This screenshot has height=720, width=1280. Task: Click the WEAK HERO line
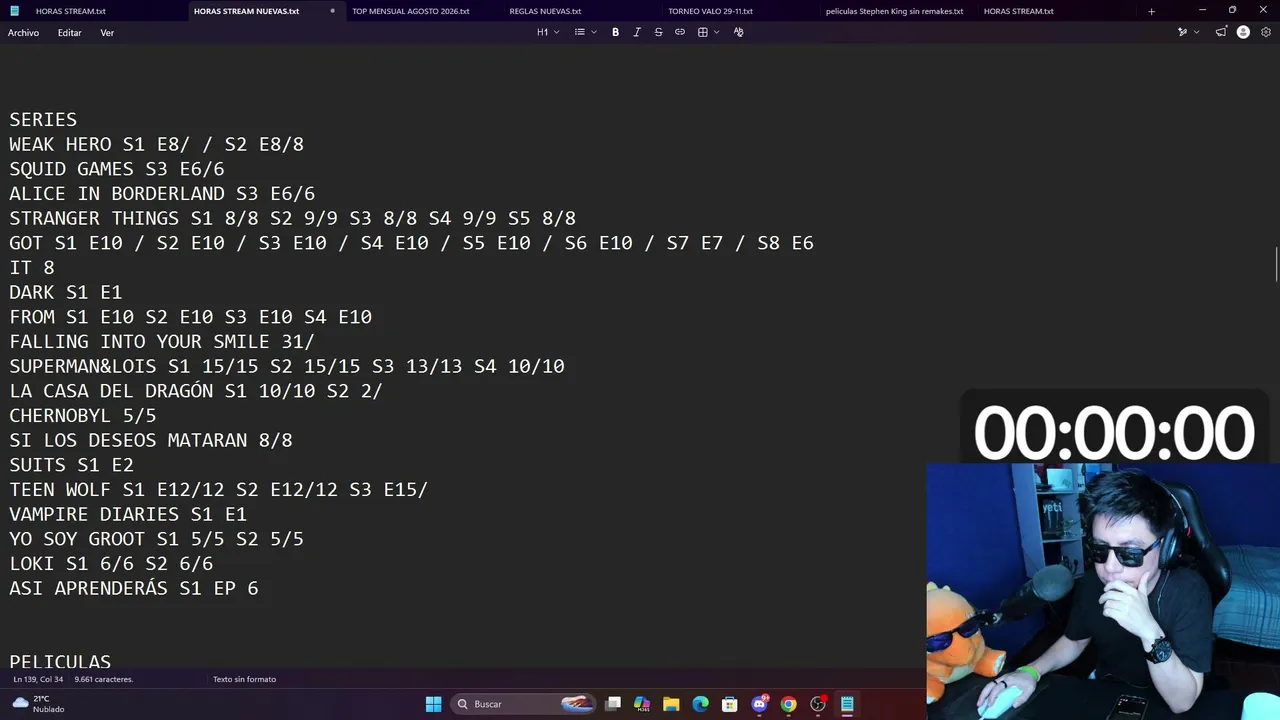click(x=156, y=145)
